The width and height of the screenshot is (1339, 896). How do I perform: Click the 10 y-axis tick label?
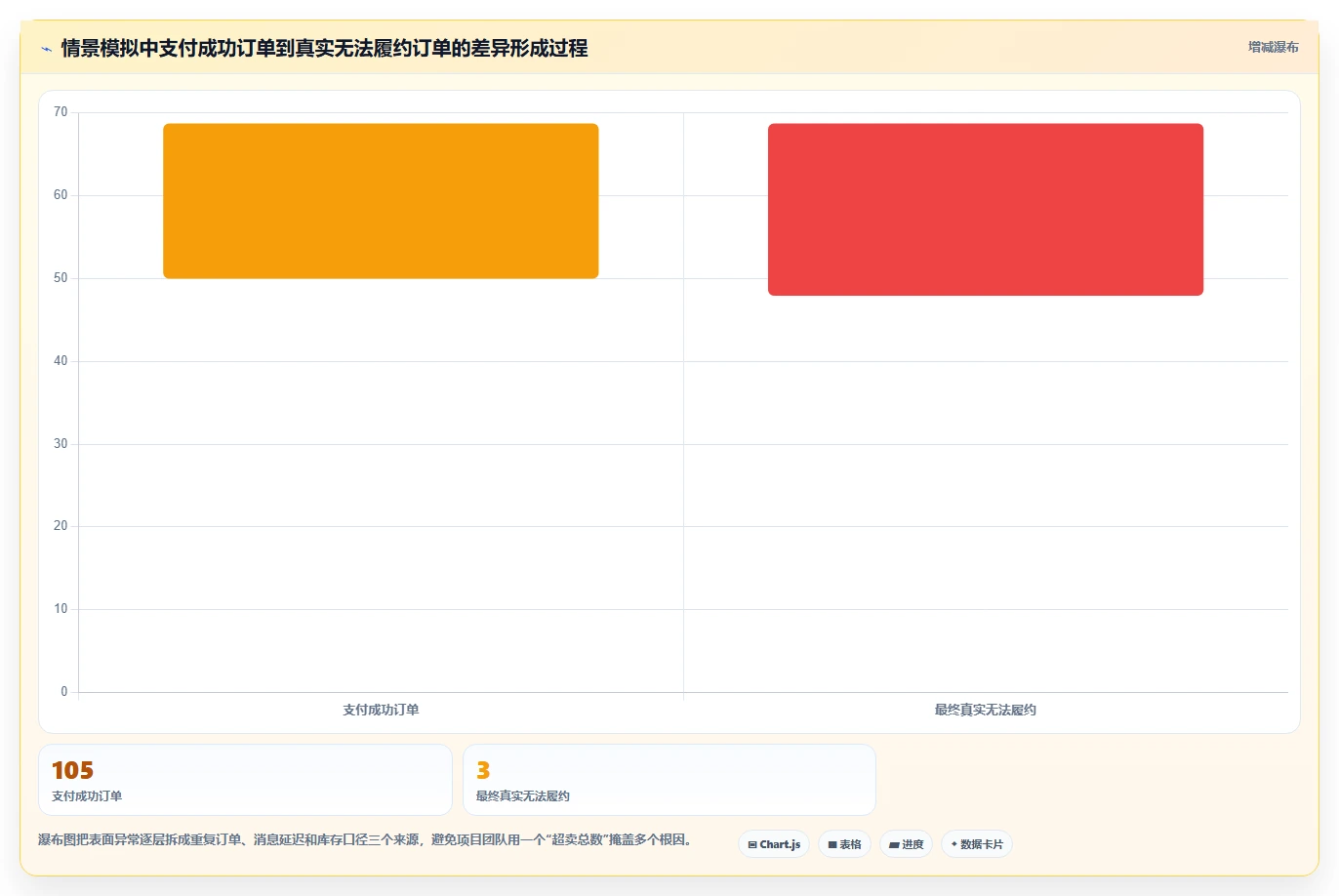coord(61,609)
